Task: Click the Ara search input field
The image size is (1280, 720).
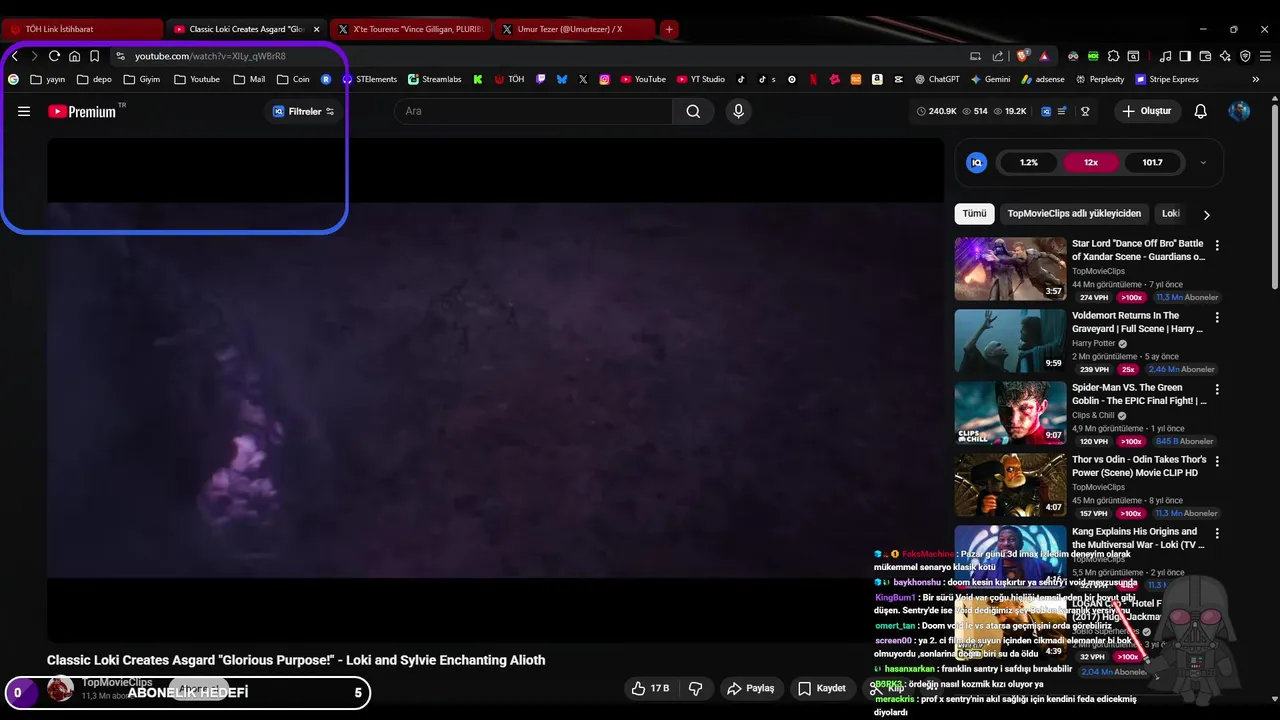Action: [533, 111]
